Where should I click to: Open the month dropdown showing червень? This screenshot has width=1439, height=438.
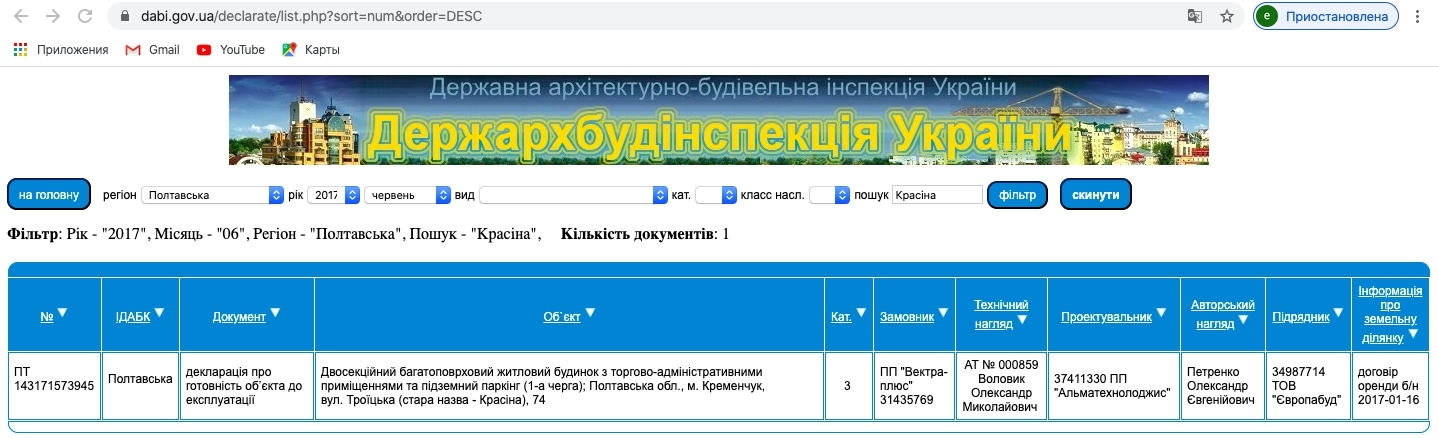coord(408,195)
